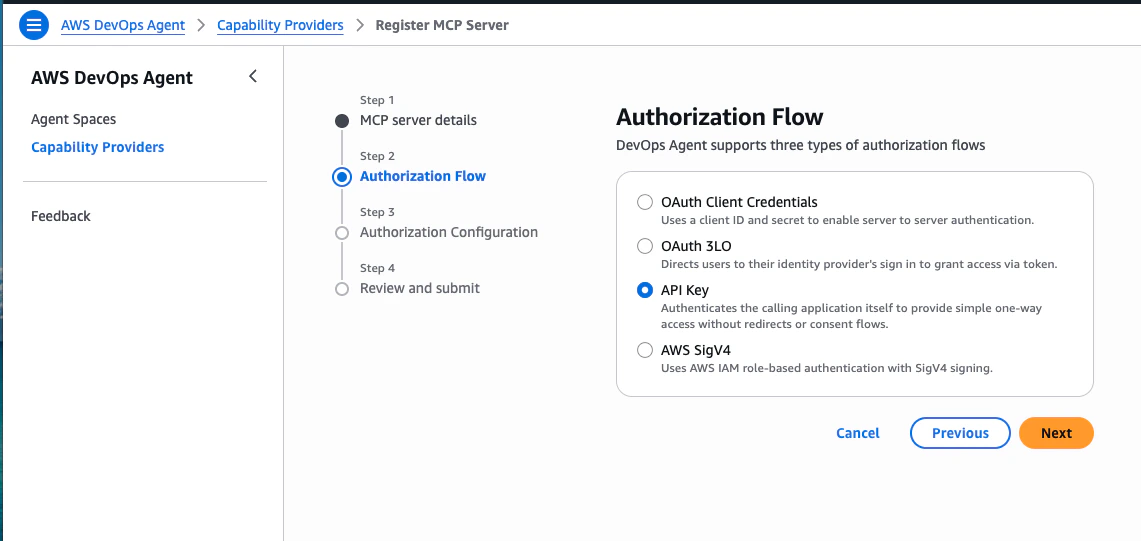Click the OAuth Client Credentials label
Screen dimensions: 1141x541
739,202
